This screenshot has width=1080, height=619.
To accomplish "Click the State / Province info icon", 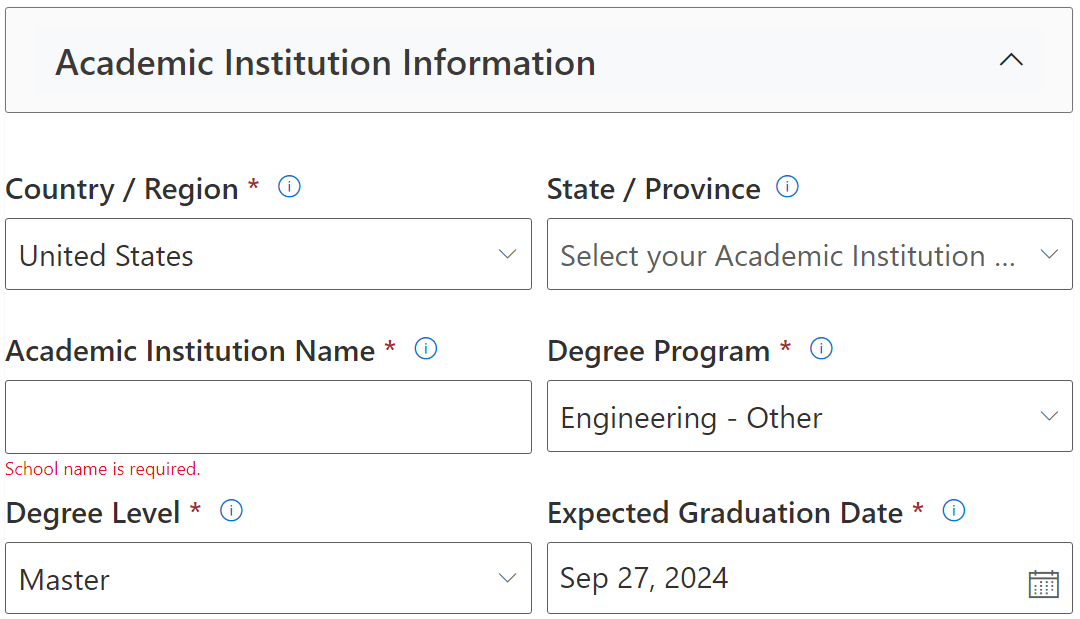I will [x=787, y=187].
